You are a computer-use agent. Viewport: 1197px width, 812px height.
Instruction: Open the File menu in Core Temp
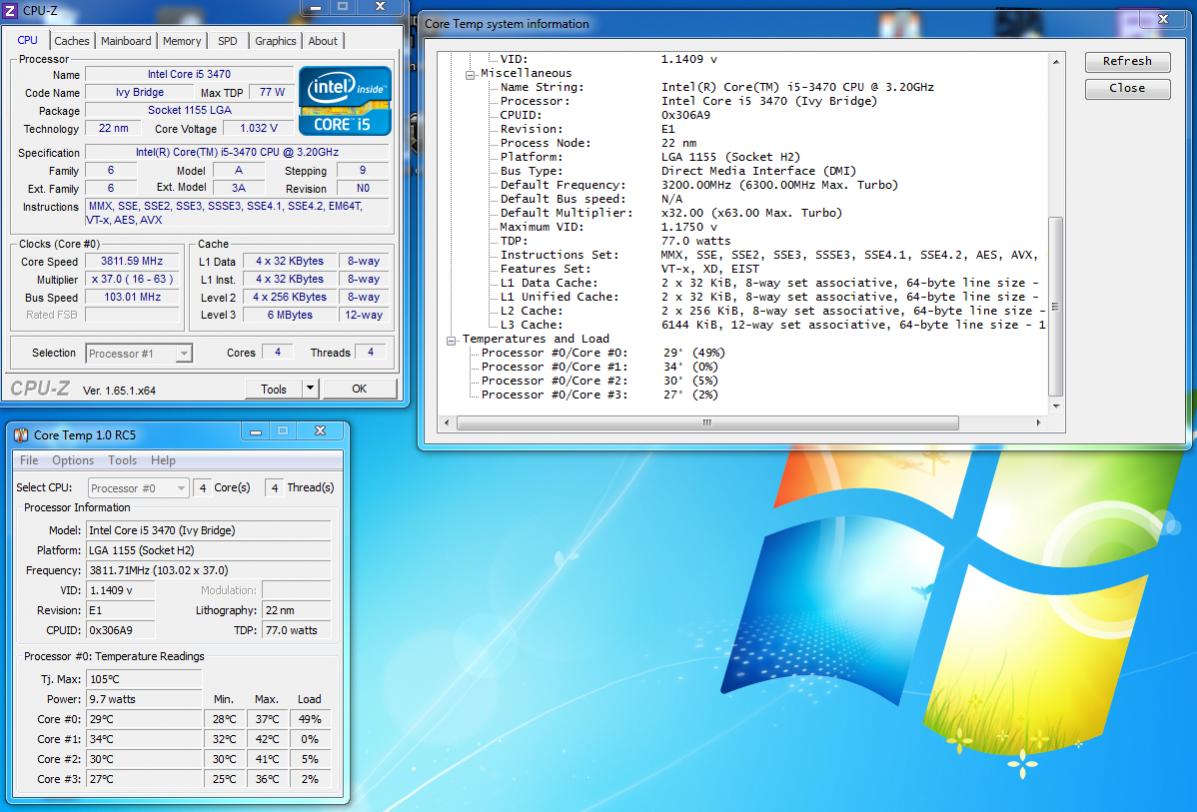(x=29, y=460)
